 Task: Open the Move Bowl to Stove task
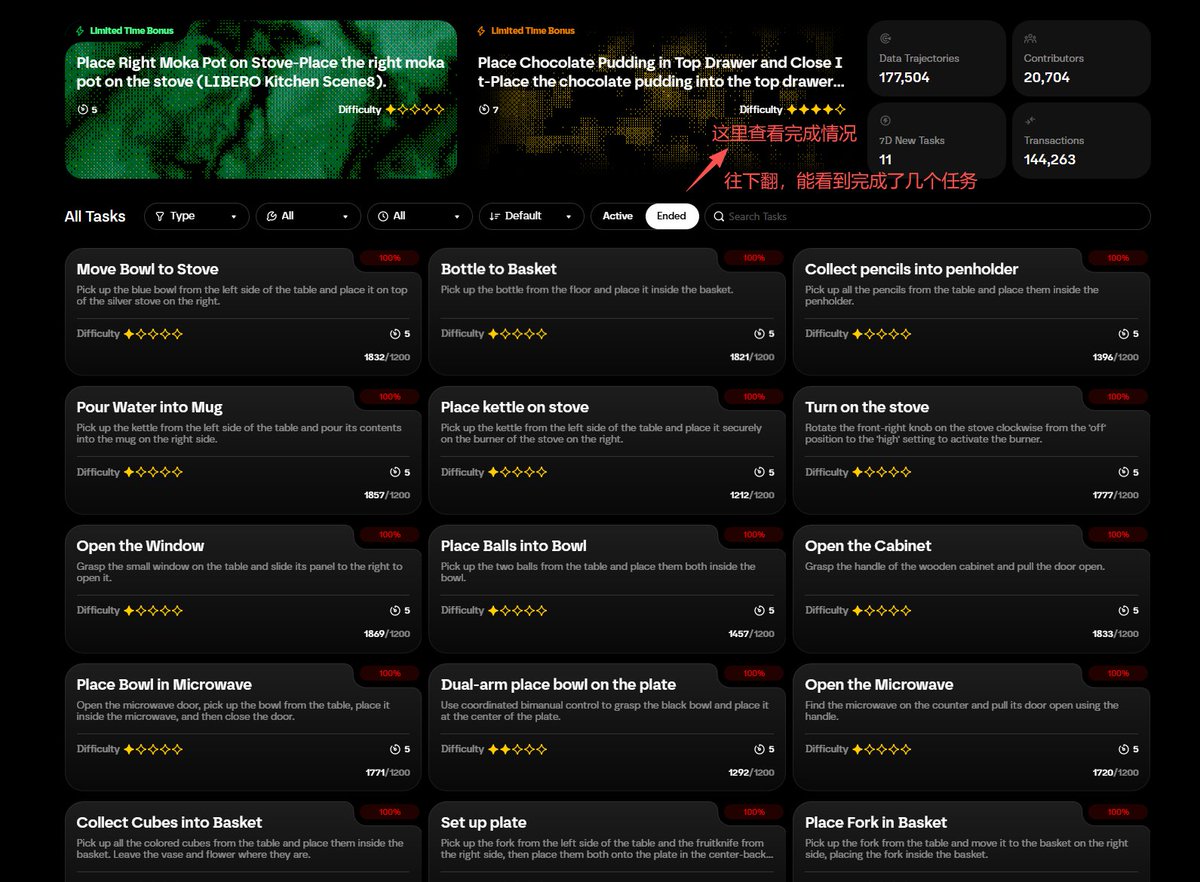pos(243,311)
